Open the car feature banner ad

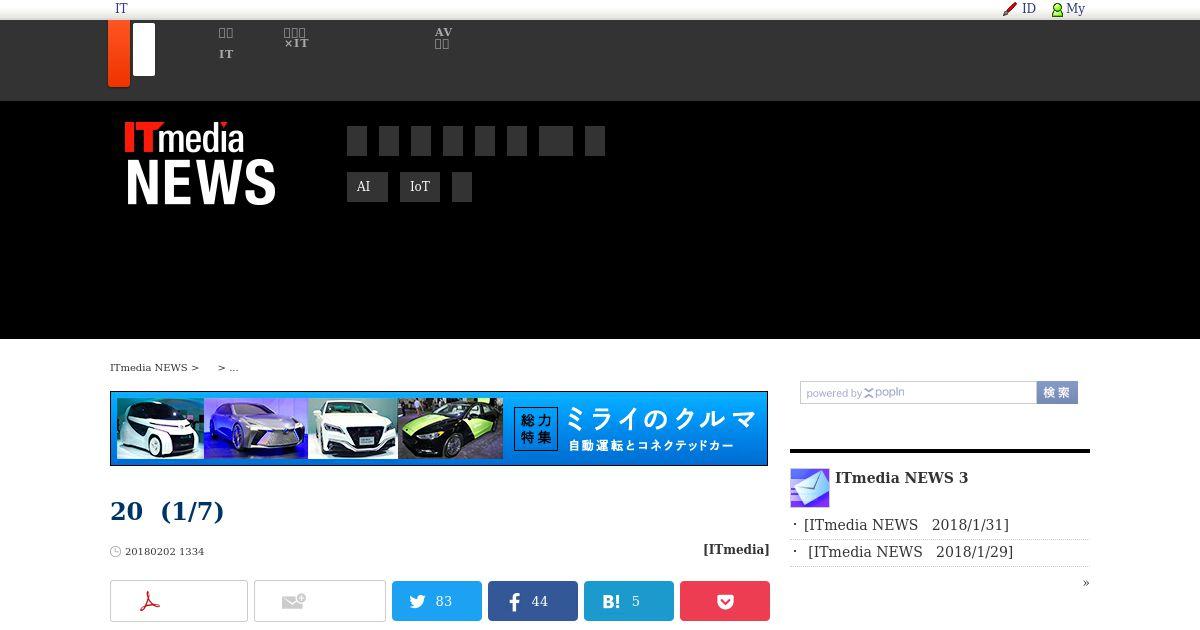tap(439, 428)
